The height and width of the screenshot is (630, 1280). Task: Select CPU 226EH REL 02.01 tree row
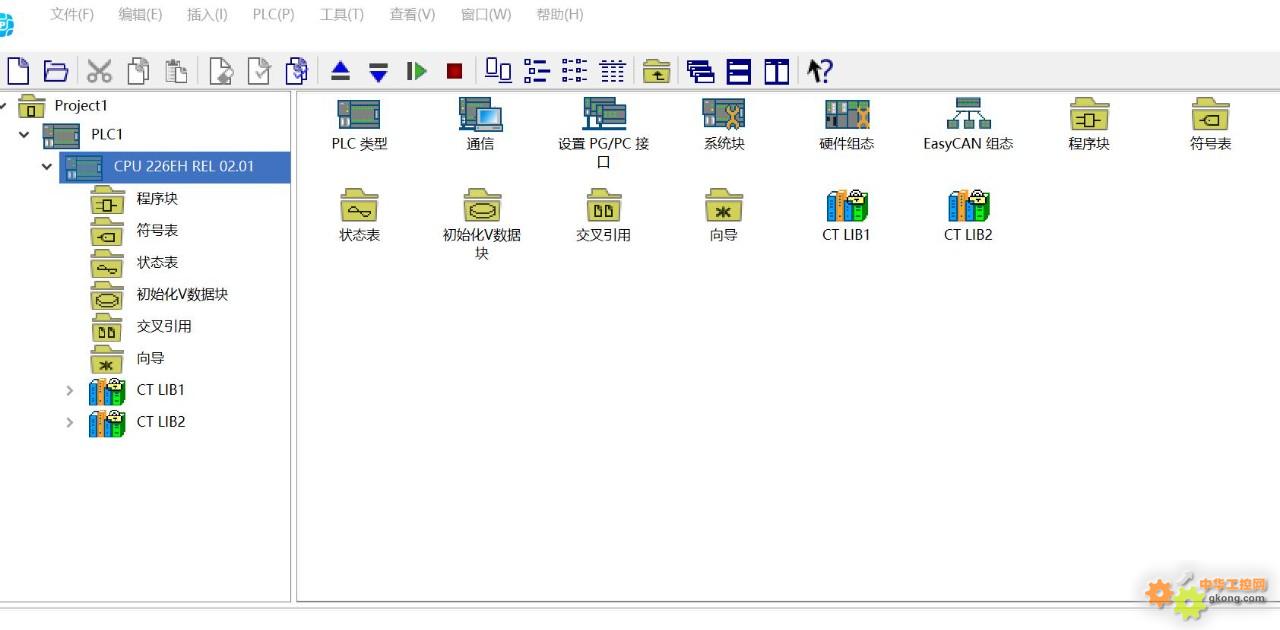click(x=176, y=166)
